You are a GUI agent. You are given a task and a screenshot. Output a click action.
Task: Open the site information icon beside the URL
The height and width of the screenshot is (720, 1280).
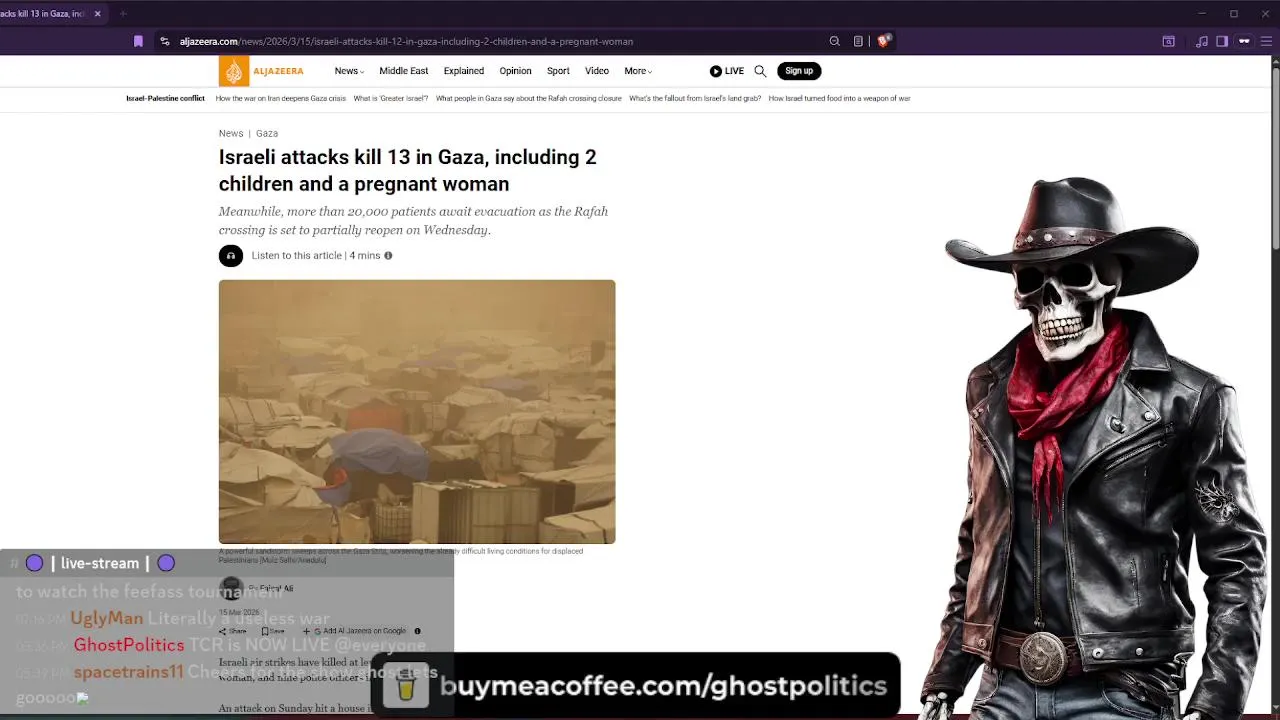coord(165,41)
